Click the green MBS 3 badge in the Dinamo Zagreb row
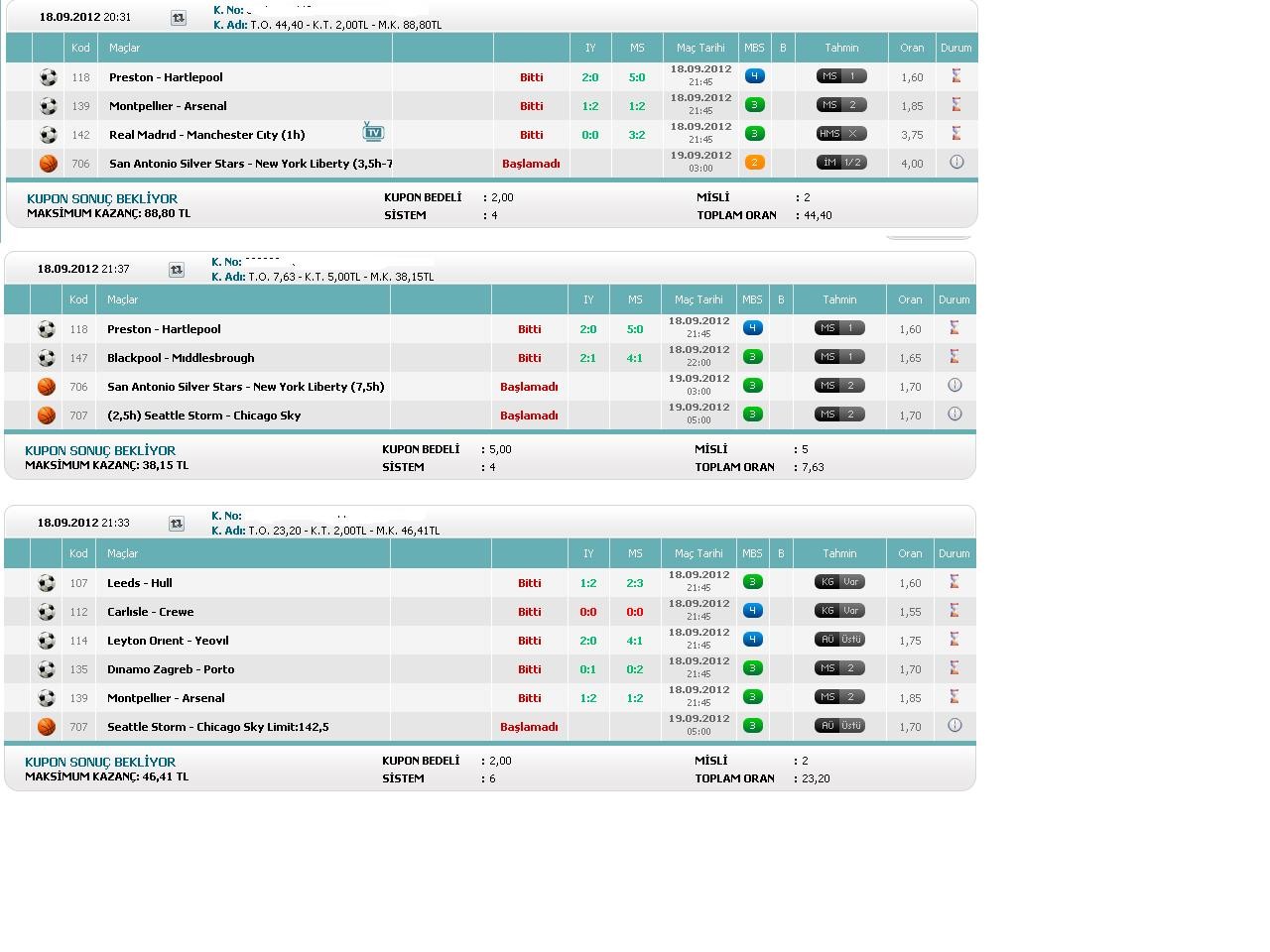 753,668
